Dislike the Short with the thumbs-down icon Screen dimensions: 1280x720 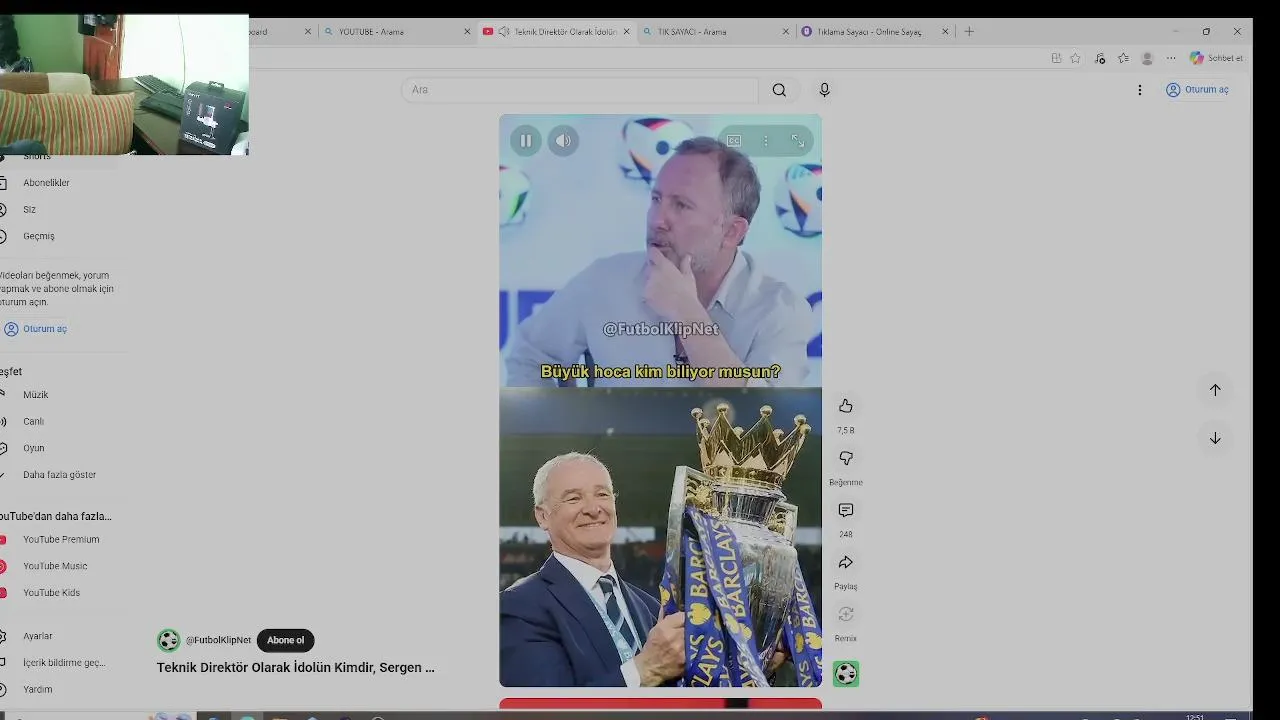coord(846,458)
